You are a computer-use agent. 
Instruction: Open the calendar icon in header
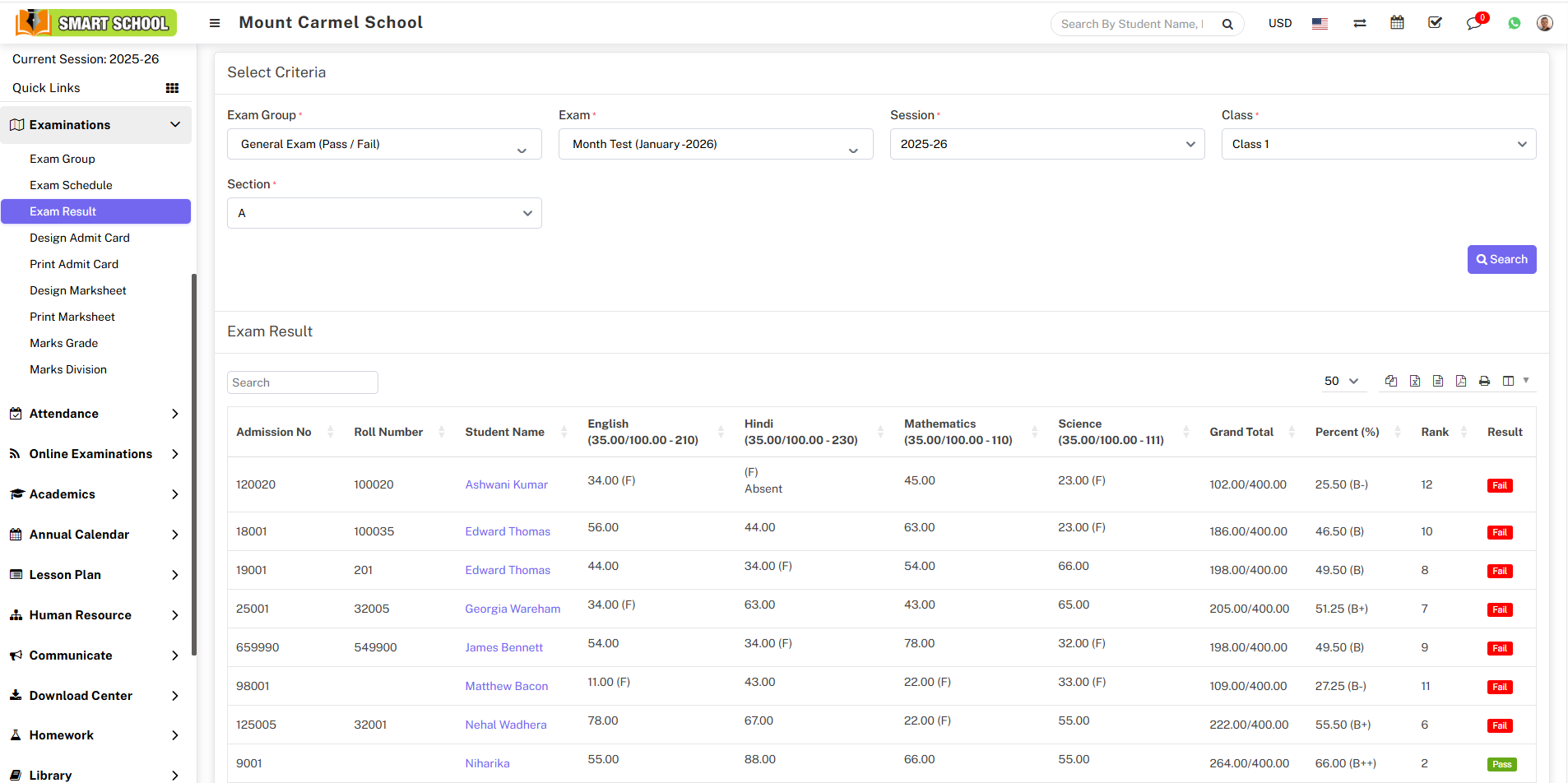pos(1397,23)
